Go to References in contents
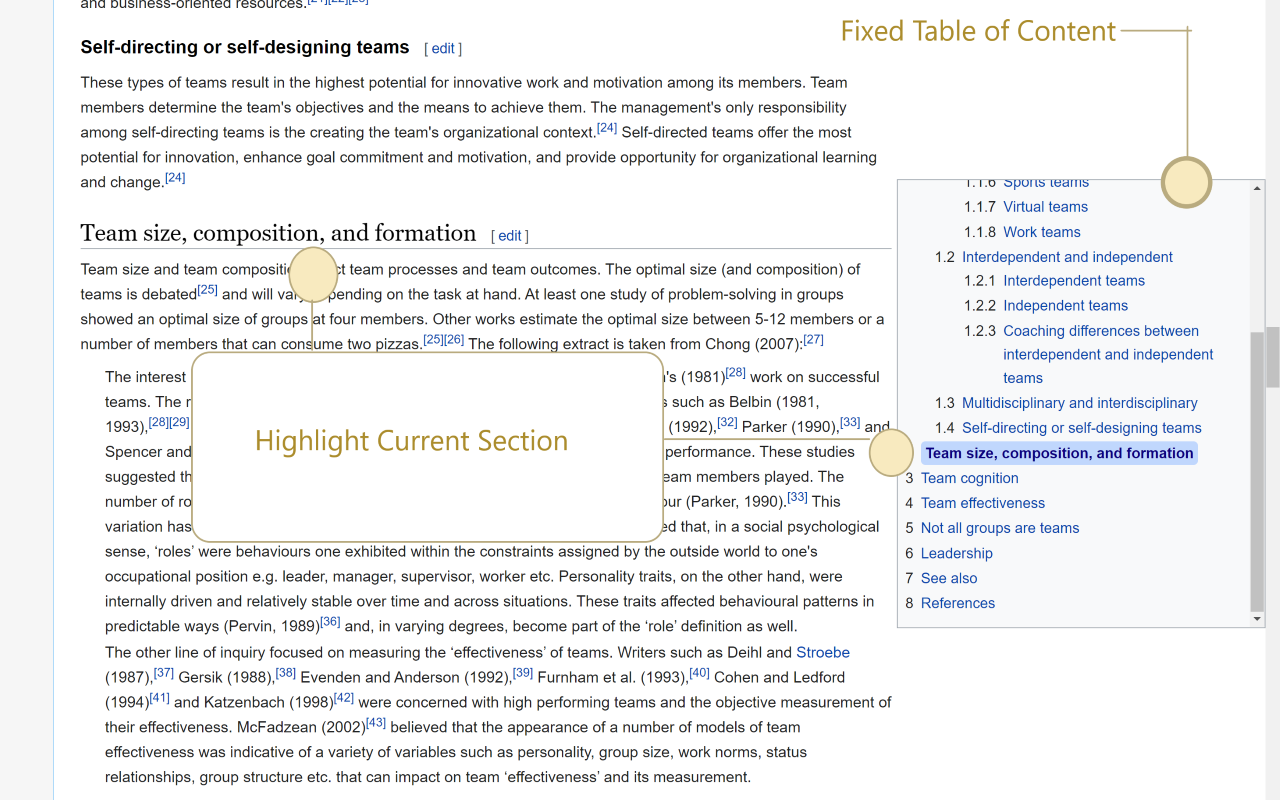 click(x=958, y=603)
